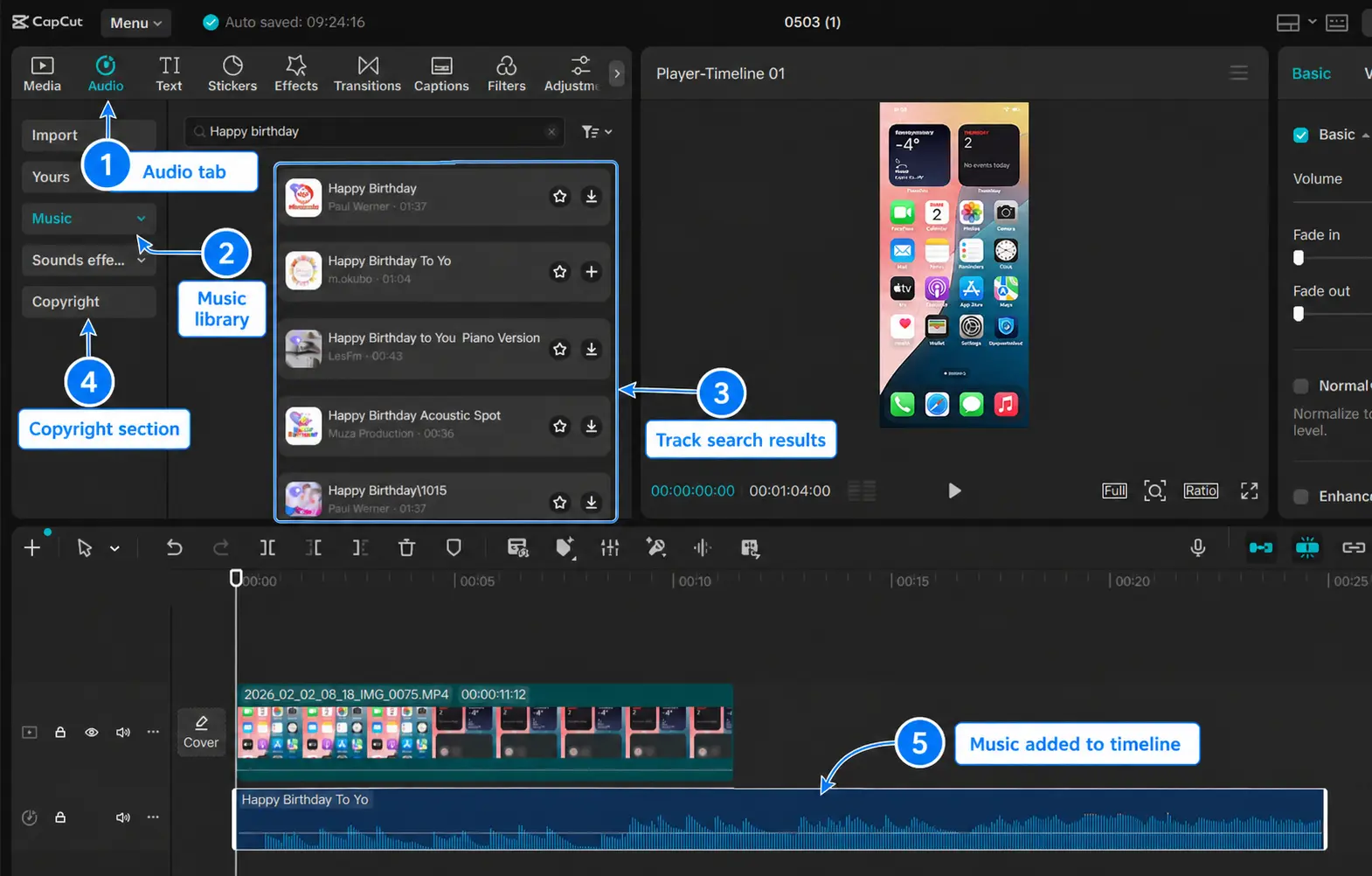Image resolution: width=1372 pixels, height=876 pixels.
Task: Uncheck the Basic checkbox
Action: [1301, 135]
